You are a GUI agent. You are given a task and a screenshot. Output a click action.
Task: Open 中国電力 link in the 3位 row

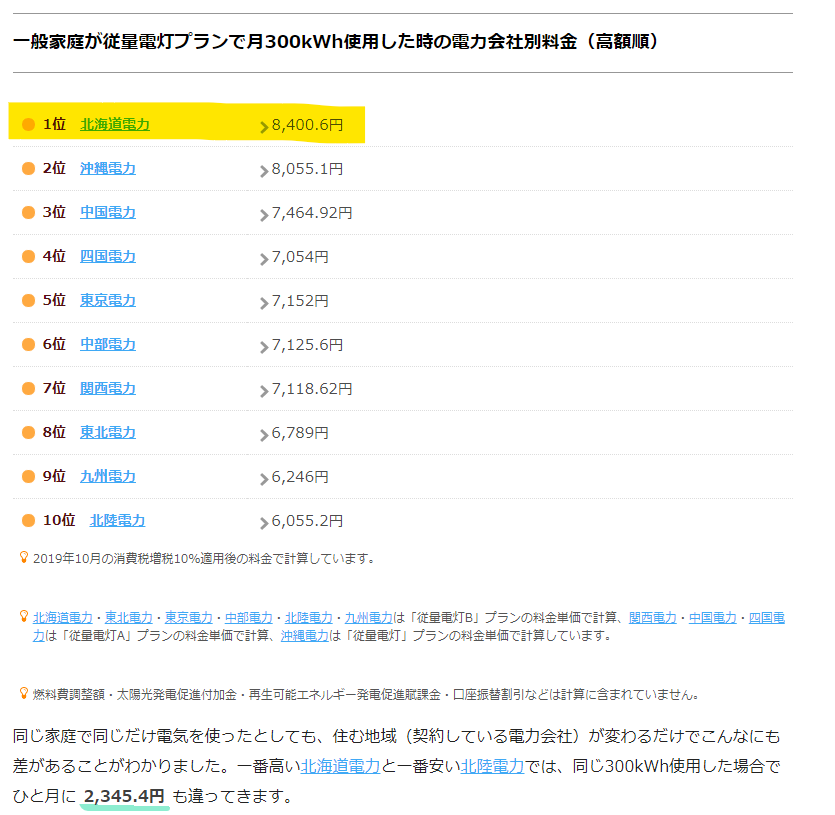108,212
